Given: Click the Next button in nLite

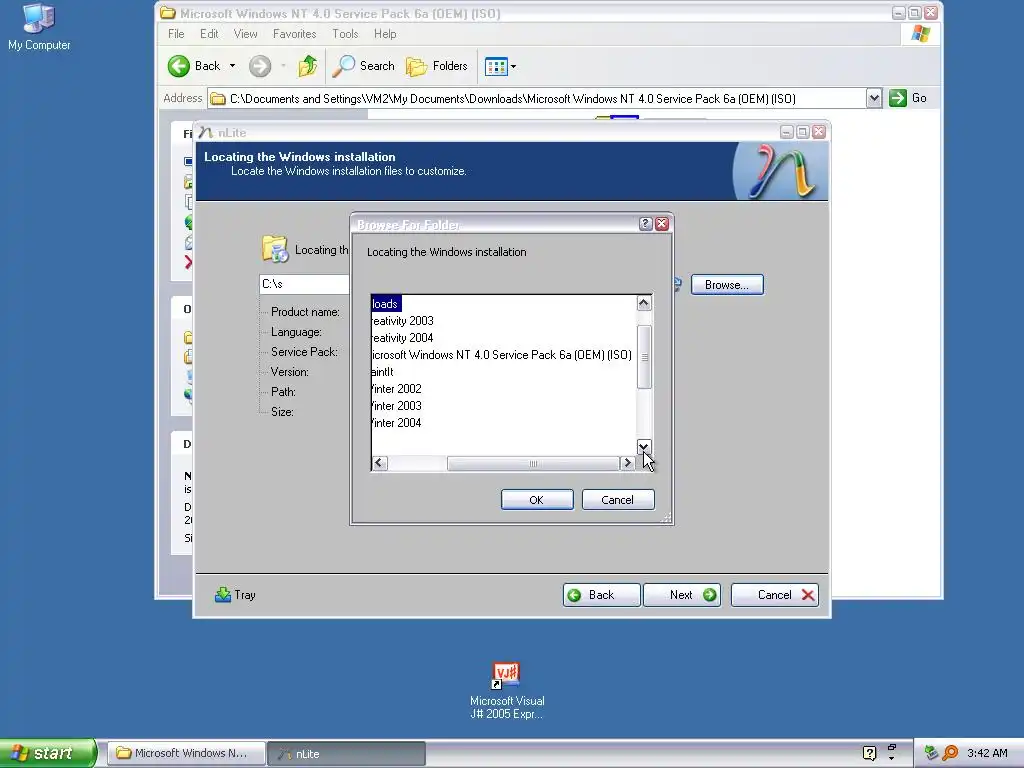Looking at the screenshot, I should pos(682,595).
